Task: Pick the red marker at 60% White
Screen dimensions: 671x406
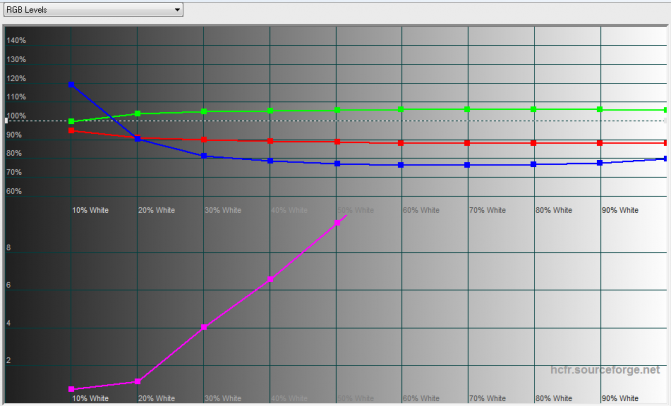Action: tap(401, 143)
